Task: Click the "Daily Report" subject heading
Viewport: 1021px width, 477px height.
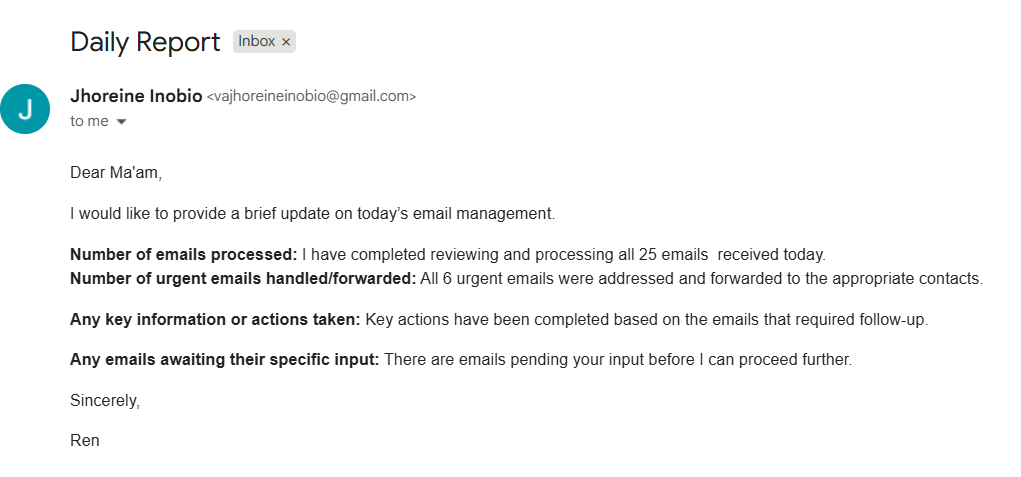Action: pos(145,42)
